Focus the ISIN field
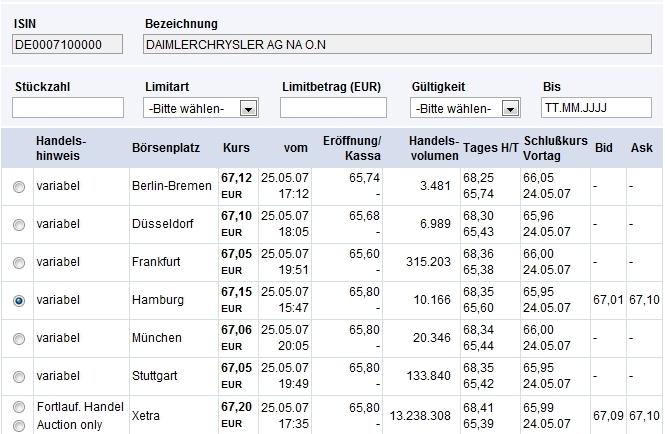Viewport: 665px width, 434px height. coord(67,44)
